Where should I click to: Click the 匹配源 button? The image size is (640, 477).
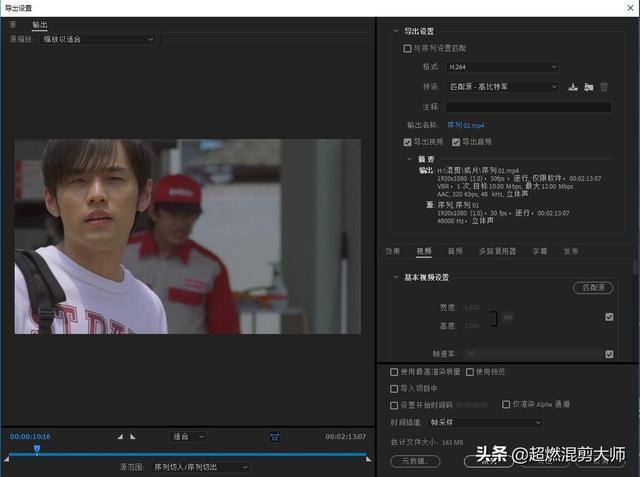593,288
